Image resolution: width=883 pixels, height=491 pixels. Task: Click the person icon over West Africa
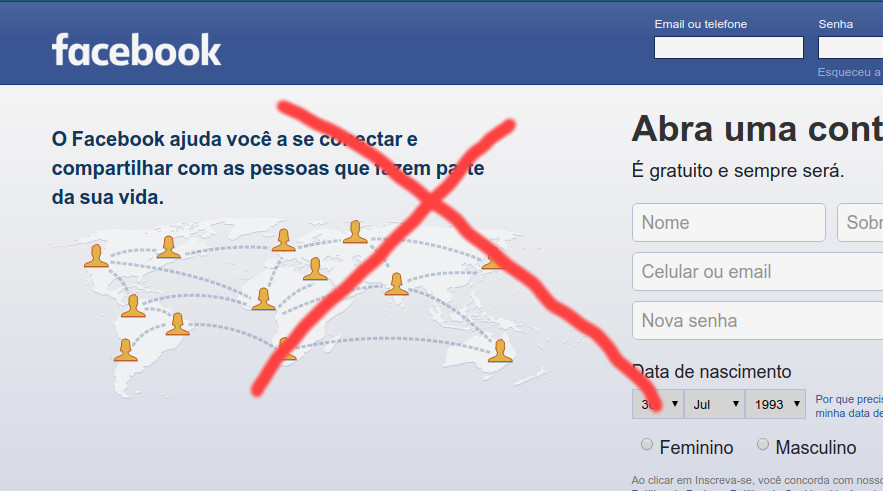[x=264, y=299]
